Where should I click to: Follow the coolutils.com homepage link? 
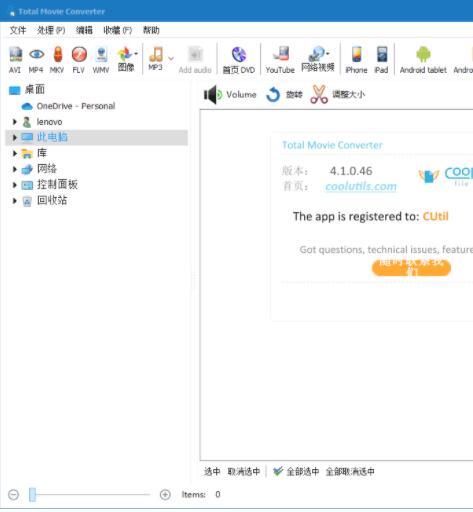click(361, 186)
